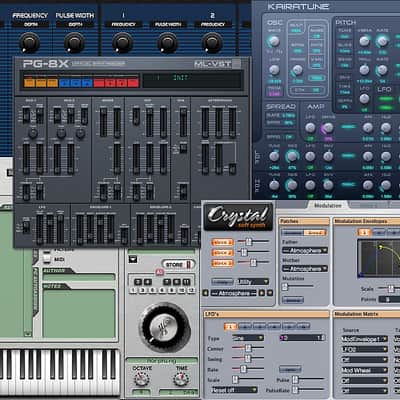
Task: Click the PITCH VIBRA knob in Kairatune
Action: coord(364,41)
